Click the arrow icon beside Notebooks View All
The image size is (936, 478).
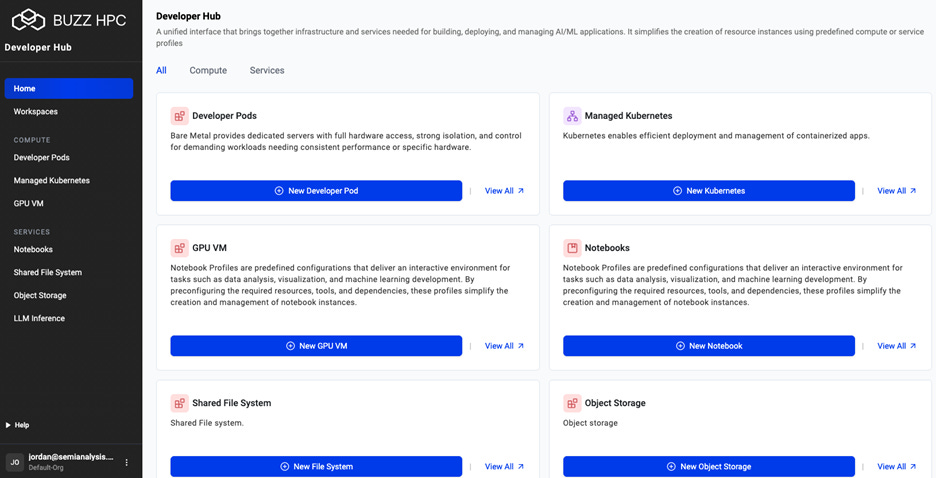point(913,346)
